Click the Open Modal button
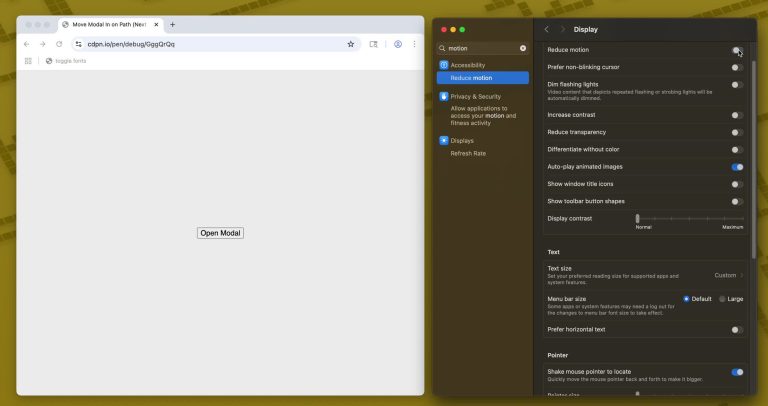The width and height of the screenshot is (768, 406). tap(220, 233)
